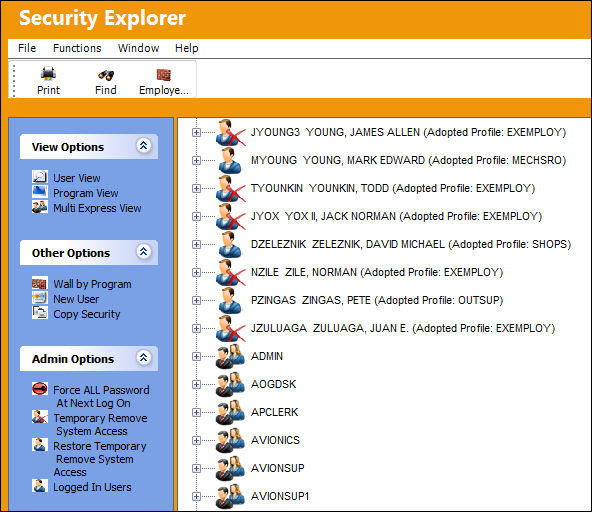Click the Logged In Users icon
This screenshot has height=512, width=592.
(x=40, y=486)
